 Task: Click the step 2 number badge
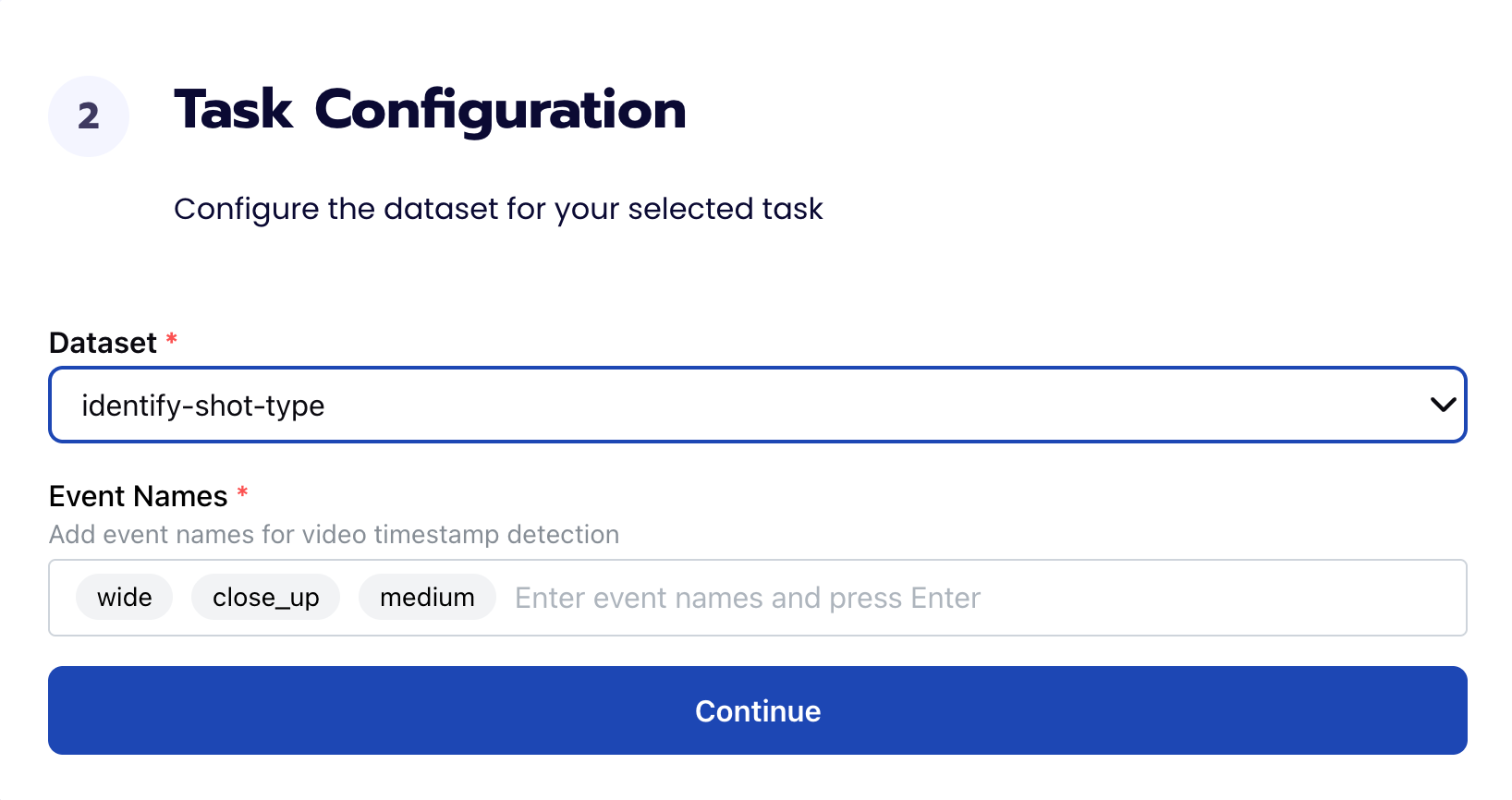(x=89, y=116)
